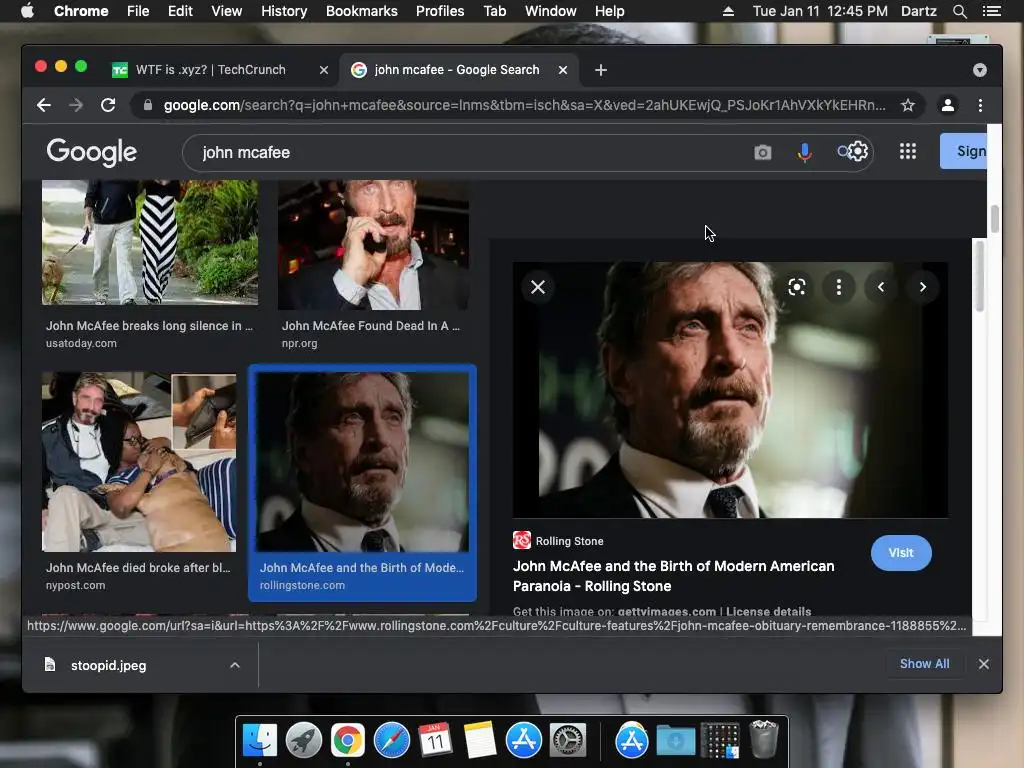Open Downloads folder in dock
This screenshot has width=1024, height=768.
[676, 741]
